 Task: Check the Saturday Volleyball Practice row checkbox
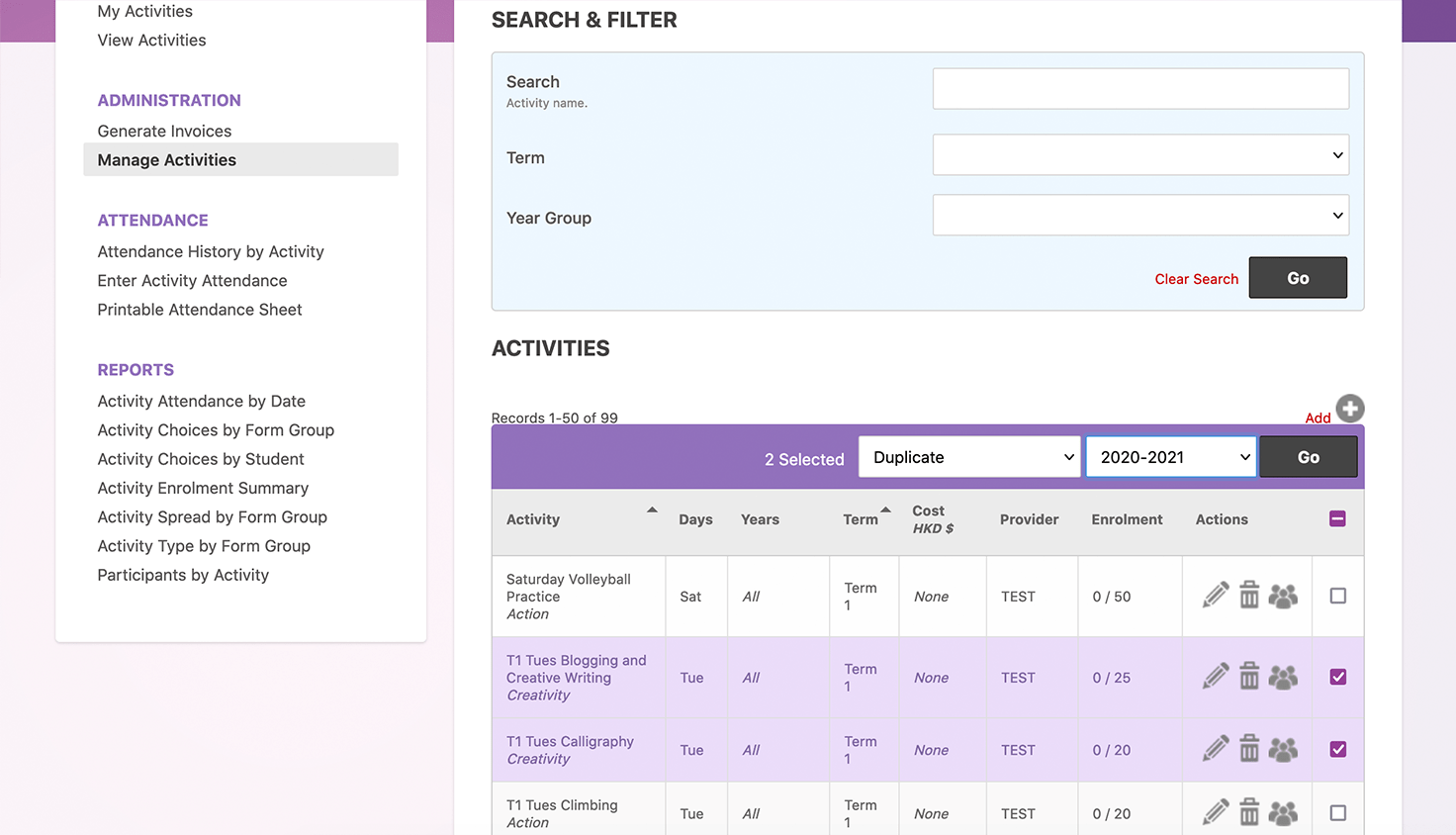tap(1337, 595)
